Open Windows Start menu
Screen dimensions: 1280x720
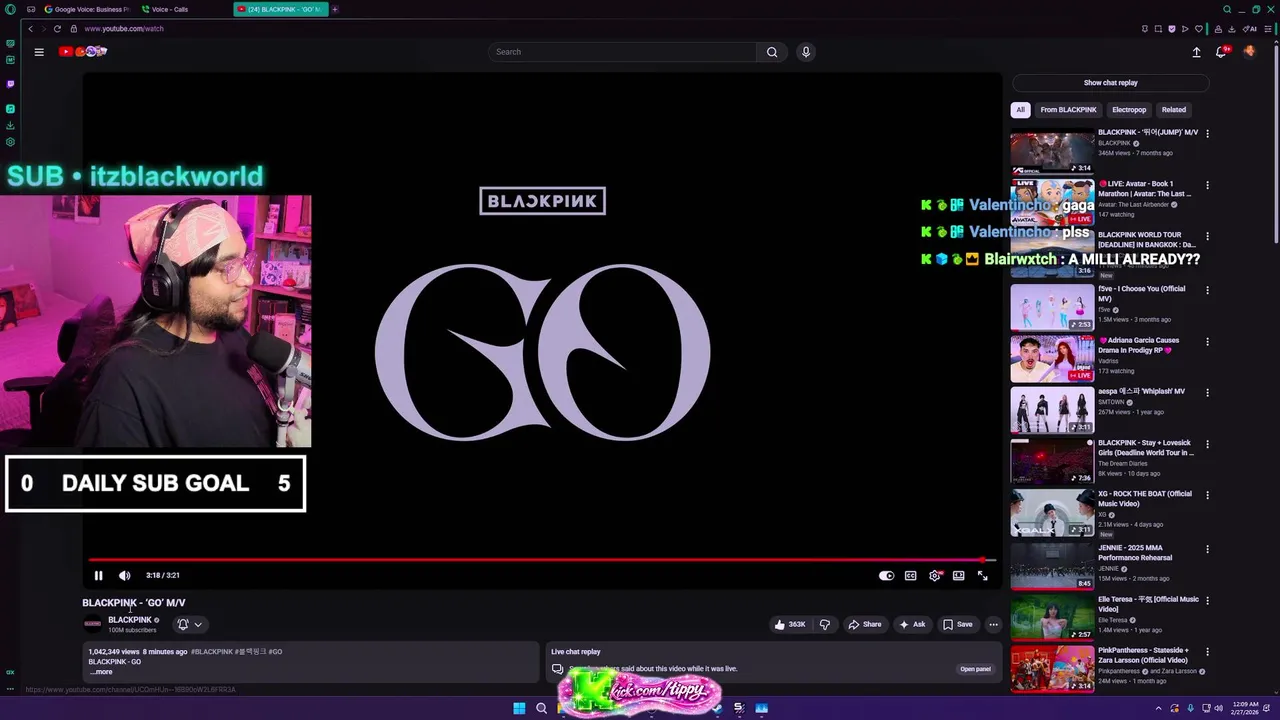pos(519,708)
